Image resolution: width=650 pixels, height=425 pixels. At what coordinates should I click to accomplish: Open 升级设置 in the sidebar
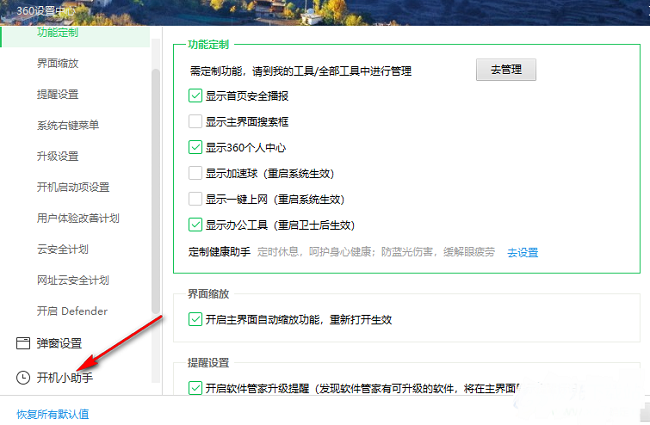tap(58, 156)
